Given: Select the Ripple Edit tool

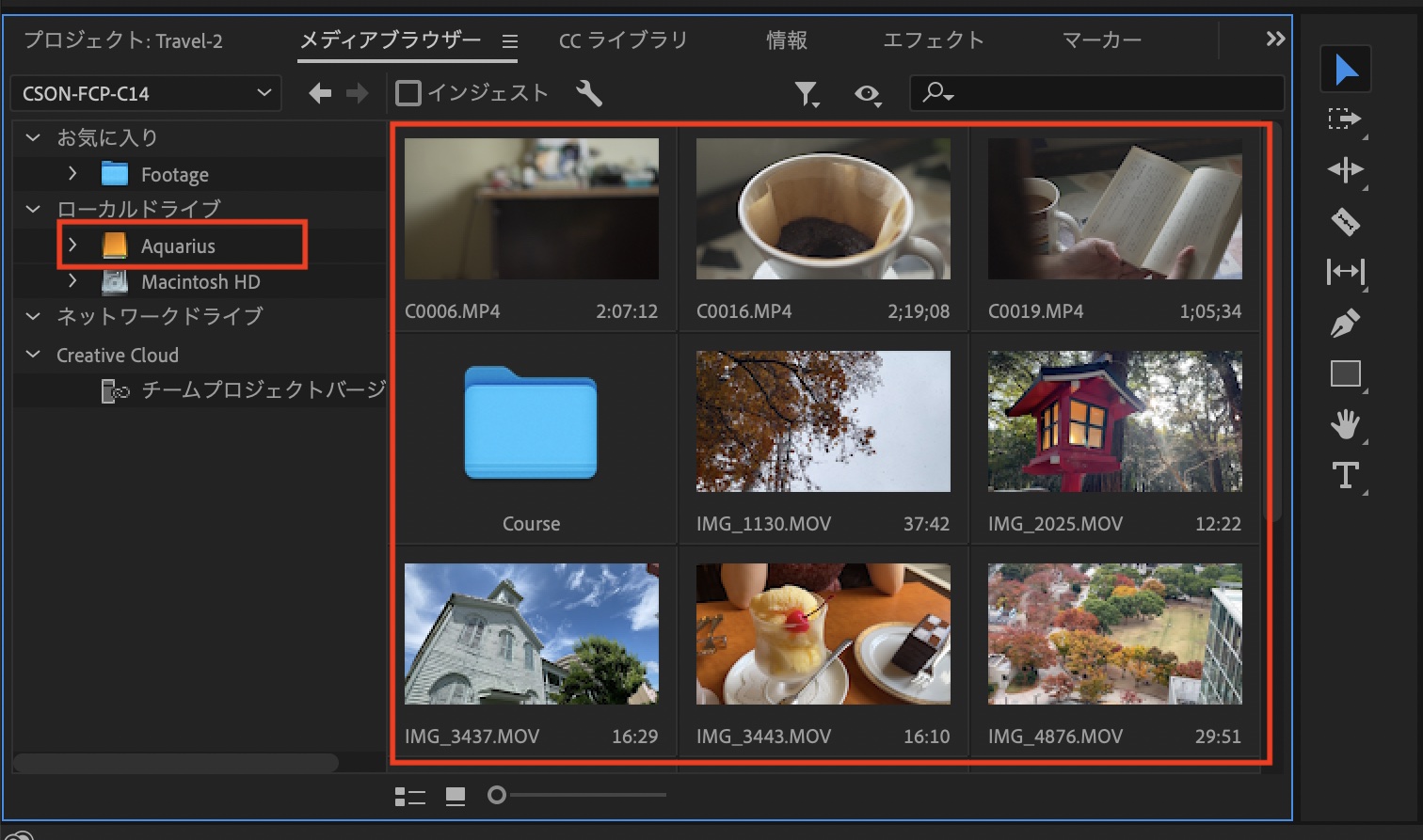Looking at the screenshot, I should [x=1345, y=170].
